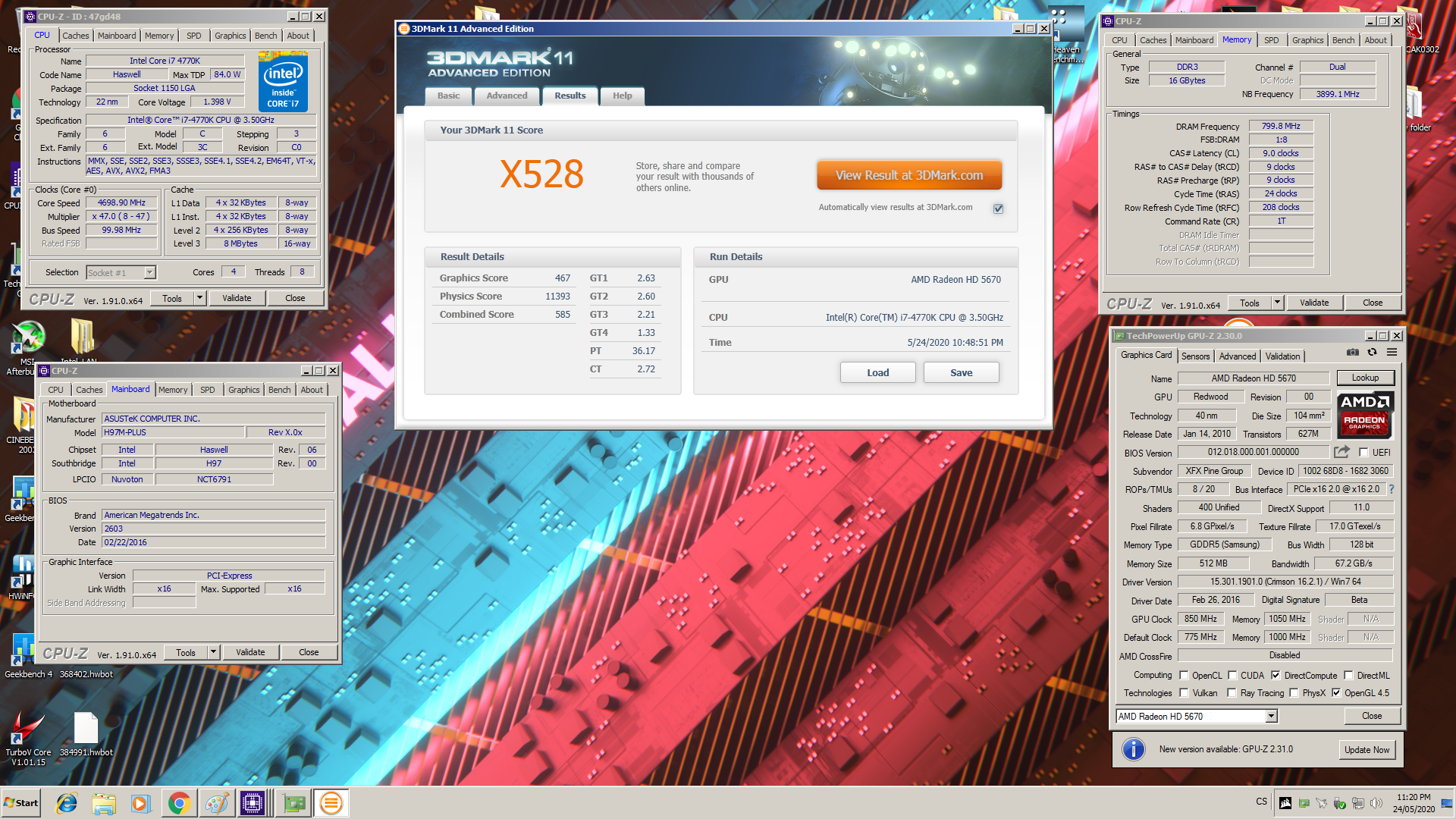
Task: Switch to the Advanced tab in 3DMark 11
Action: pos(507,96)
